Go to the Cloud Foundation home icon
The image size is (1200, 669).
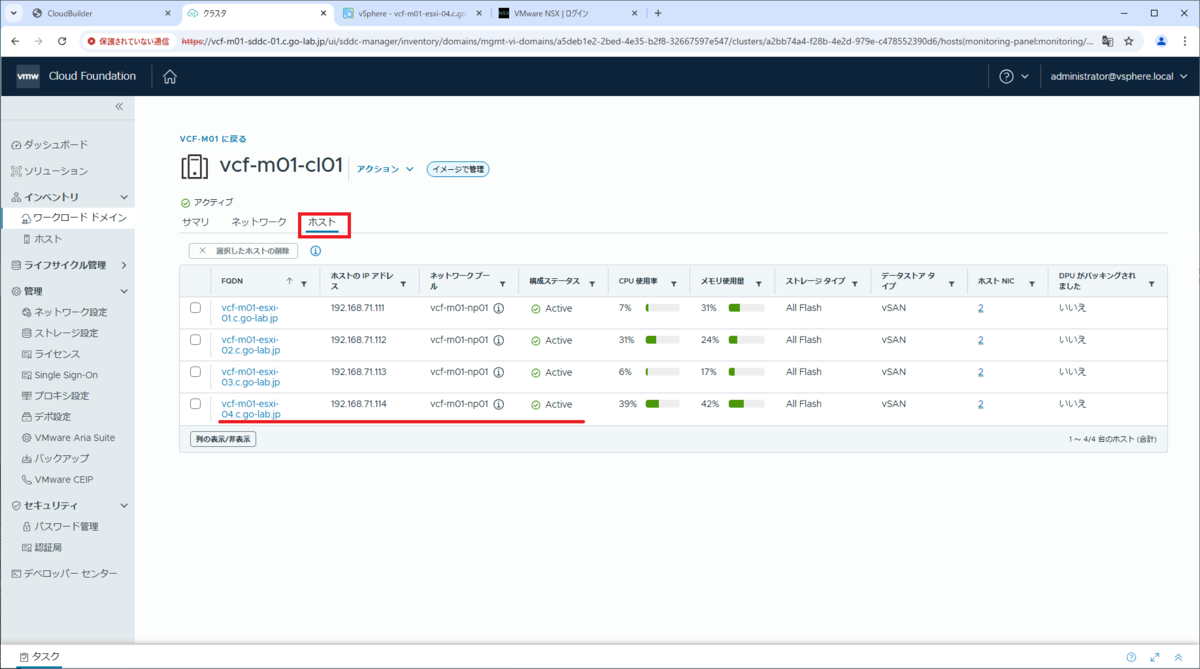pyautogui.click(x=170, y=77)
